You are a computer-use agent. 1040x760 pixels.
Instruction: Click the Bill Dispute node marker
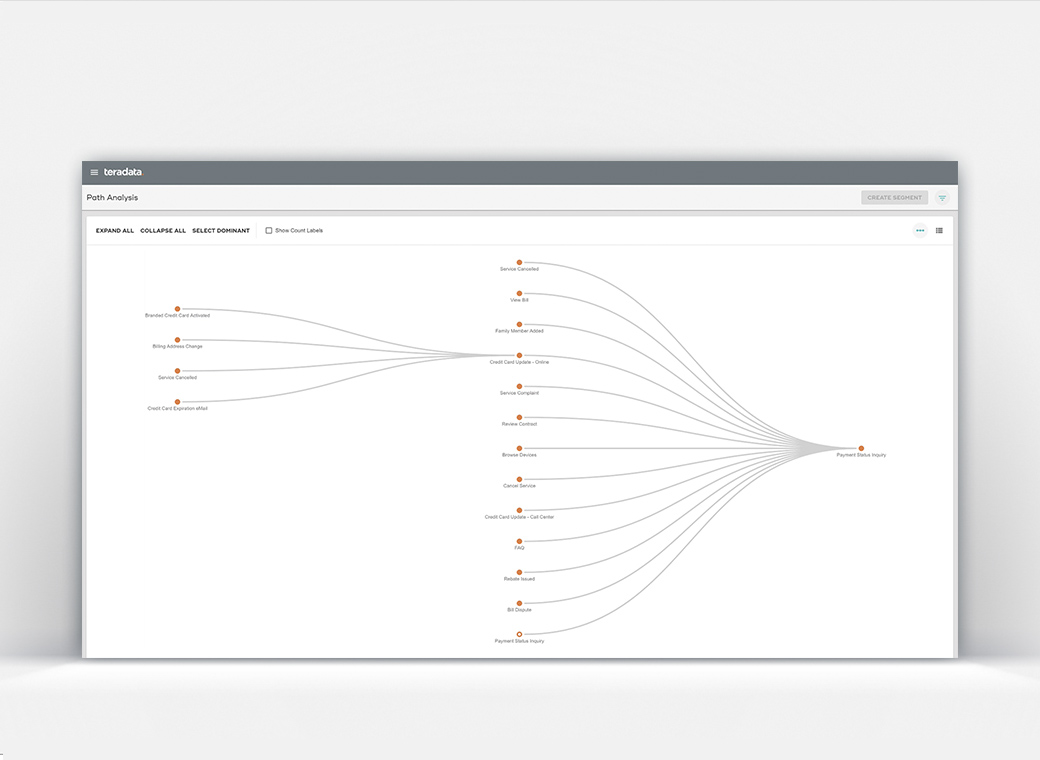pos(519,602)
